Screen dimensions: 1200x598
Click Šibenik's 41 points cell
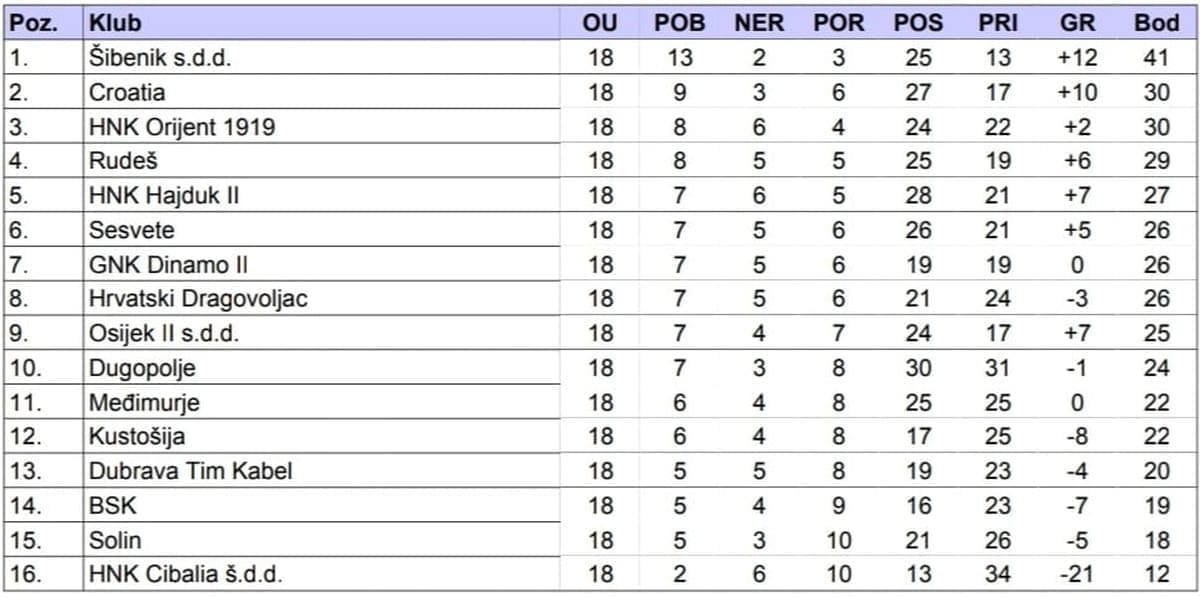point(1156,58)
